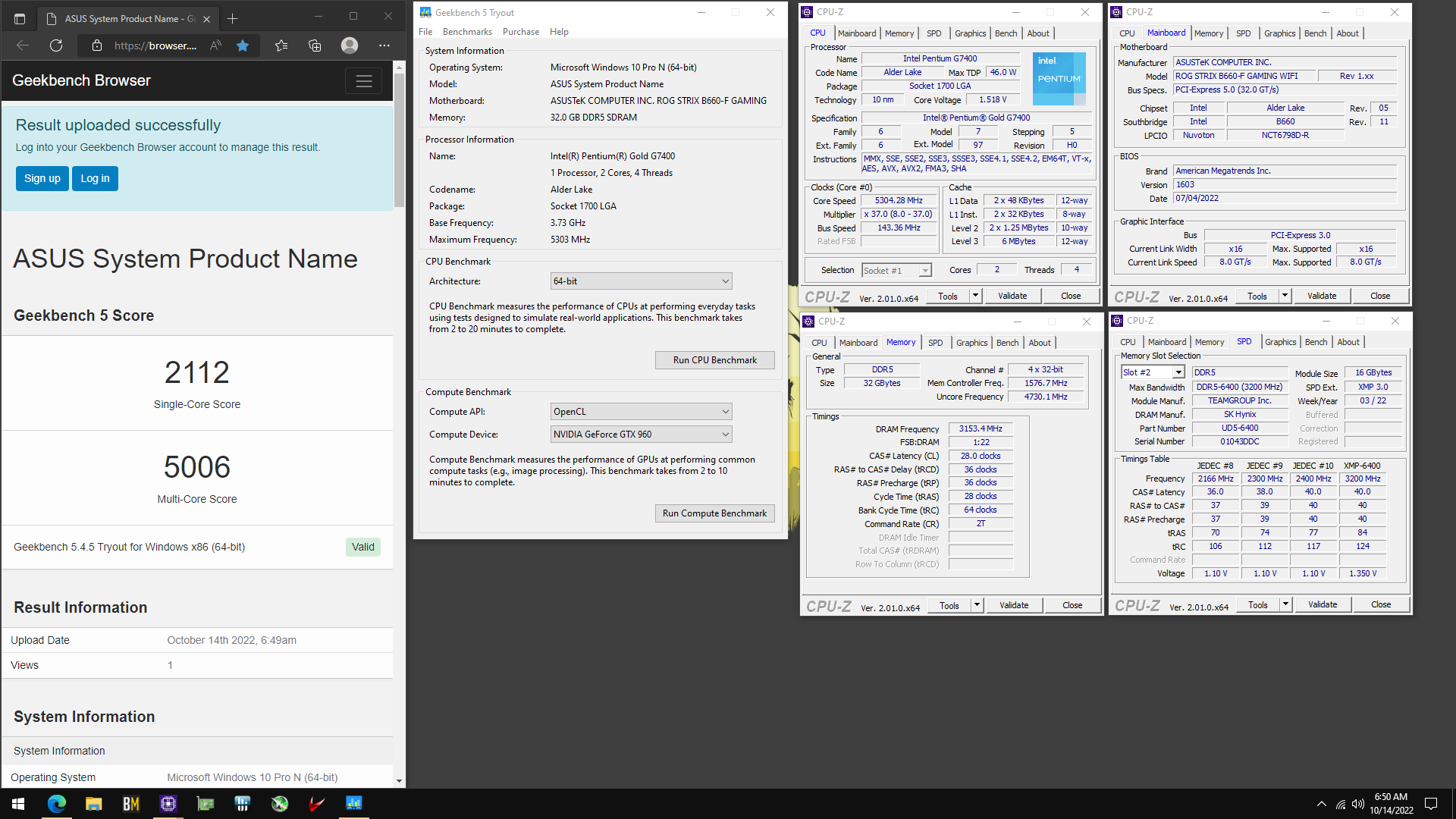Open a new browser tab with plus icon
Viewport: 1456px width, 819px height.
[x=233, y=18]
